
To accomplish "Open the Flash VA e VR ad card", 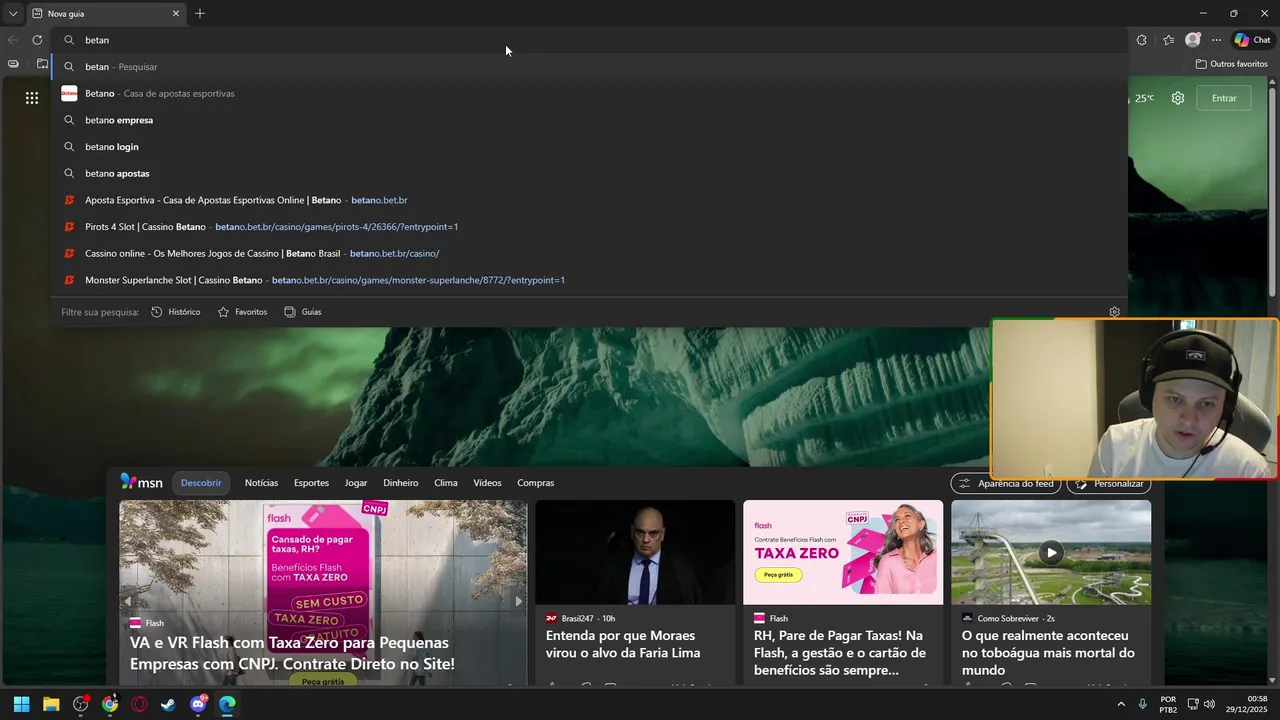I will point(323,593).
